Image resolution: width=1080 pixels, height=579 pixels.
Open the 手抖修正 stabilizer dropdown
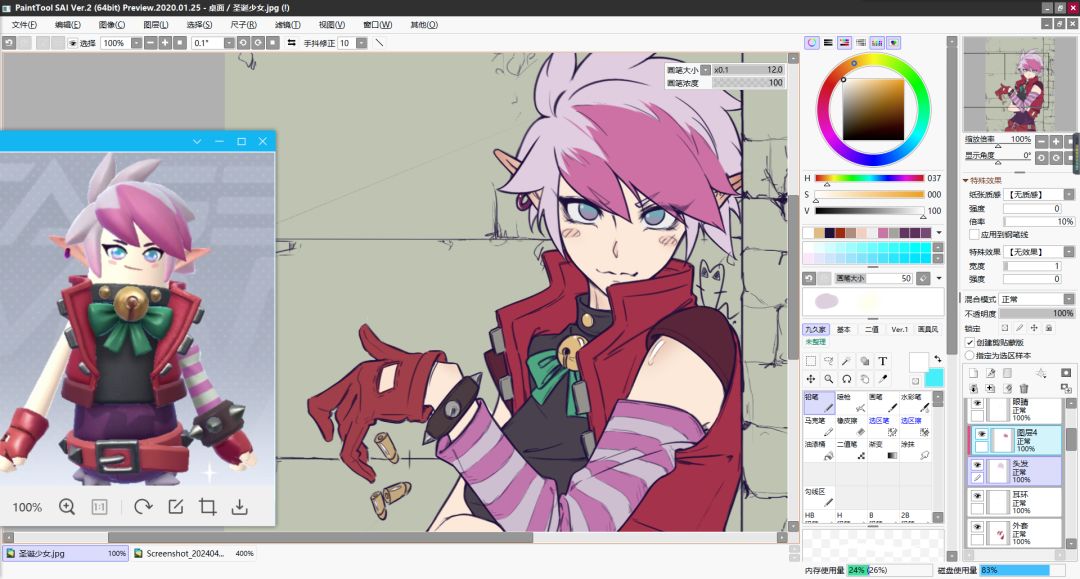point(362,43)
